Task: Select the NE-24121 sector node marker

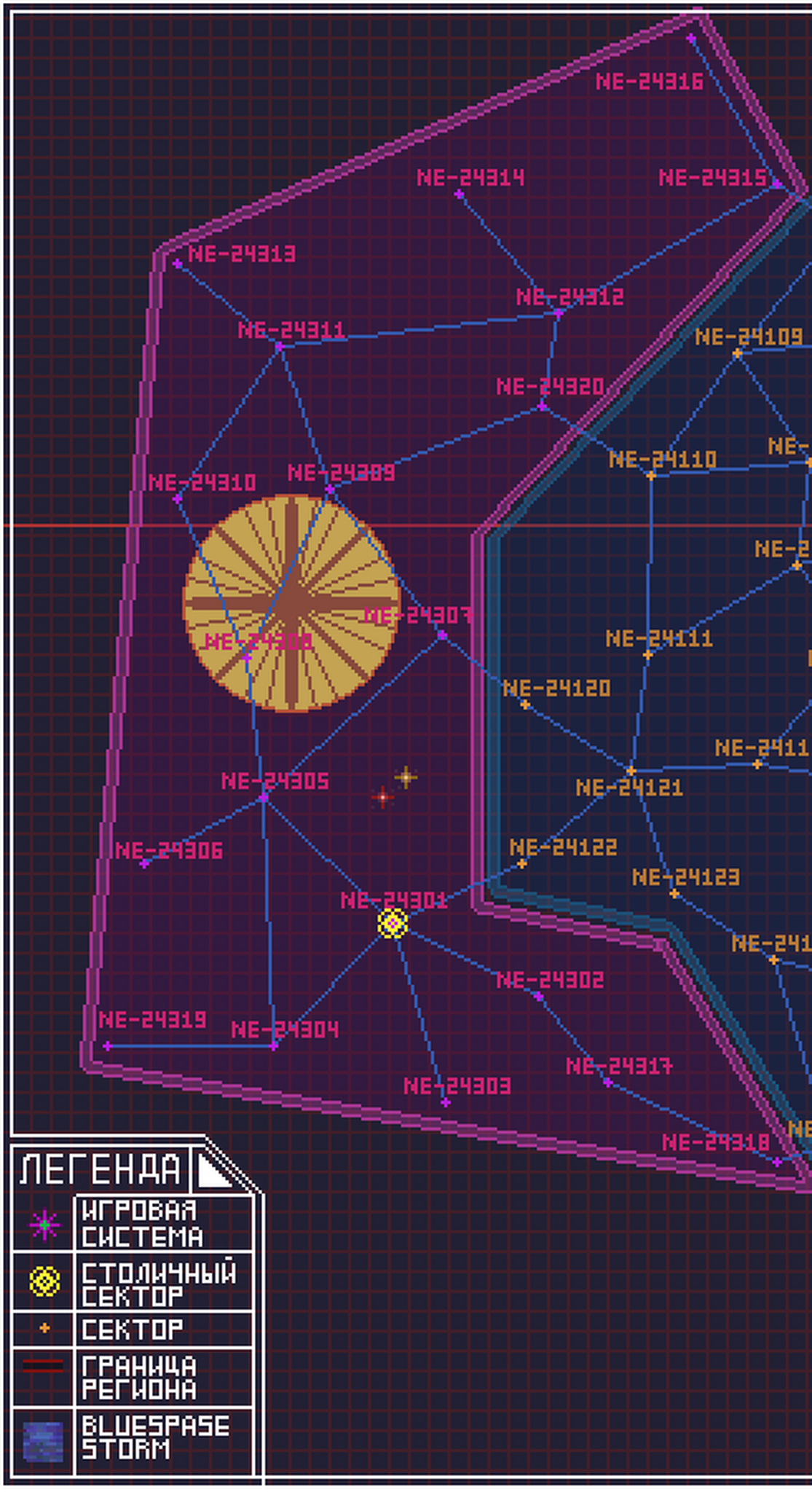Action: tap(631, 770)
